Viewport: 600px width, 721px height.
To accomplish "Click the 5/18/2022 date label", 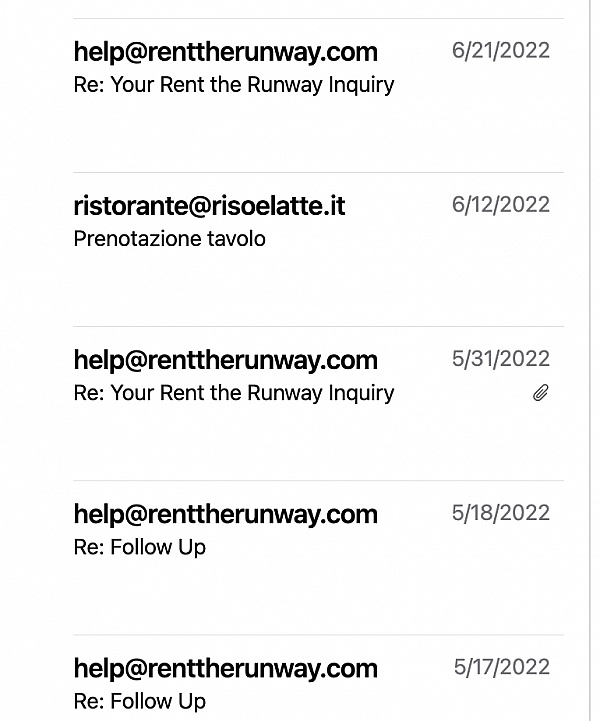I will [x=500, y=513].
